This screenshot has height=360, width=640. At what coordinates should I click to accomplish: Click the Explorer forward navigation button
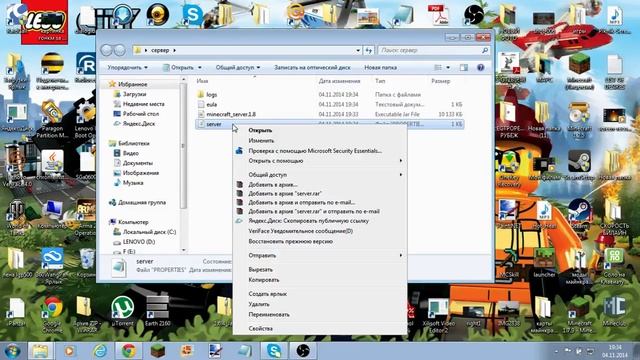point(120,50)
